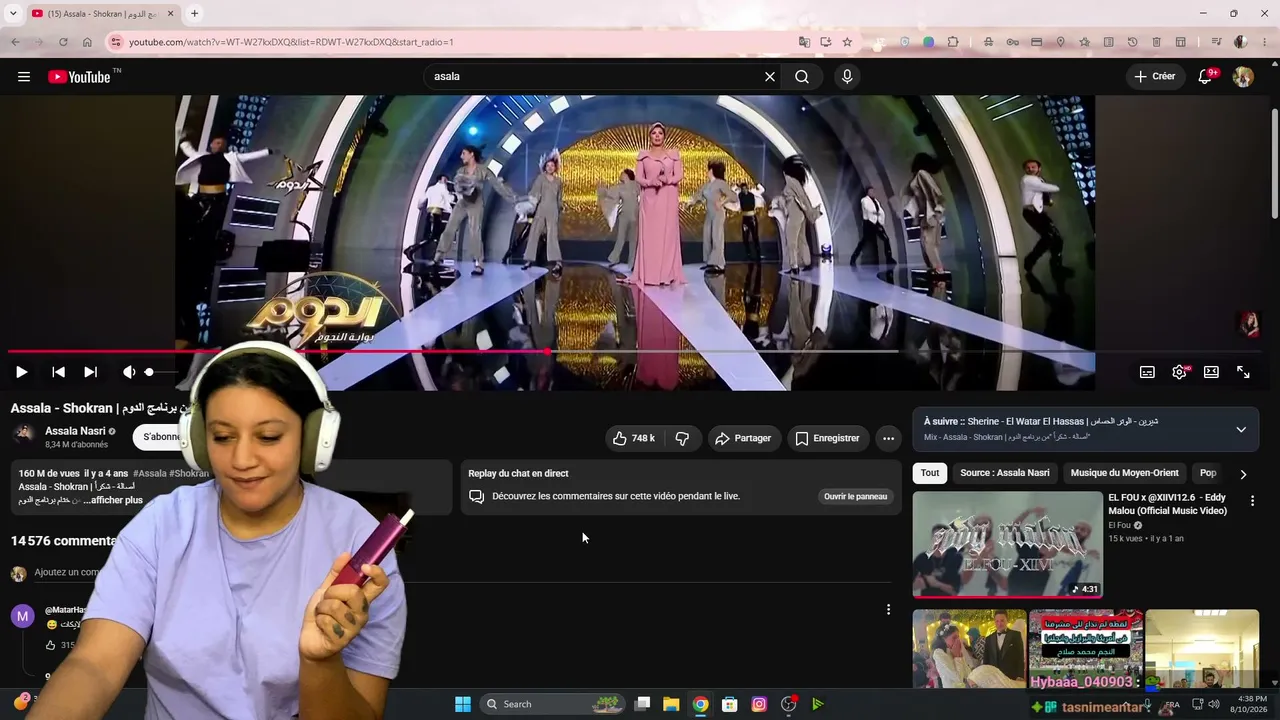Bookmark this page with the star icon
Screen dimensions: 1280x720
(847, 42)
